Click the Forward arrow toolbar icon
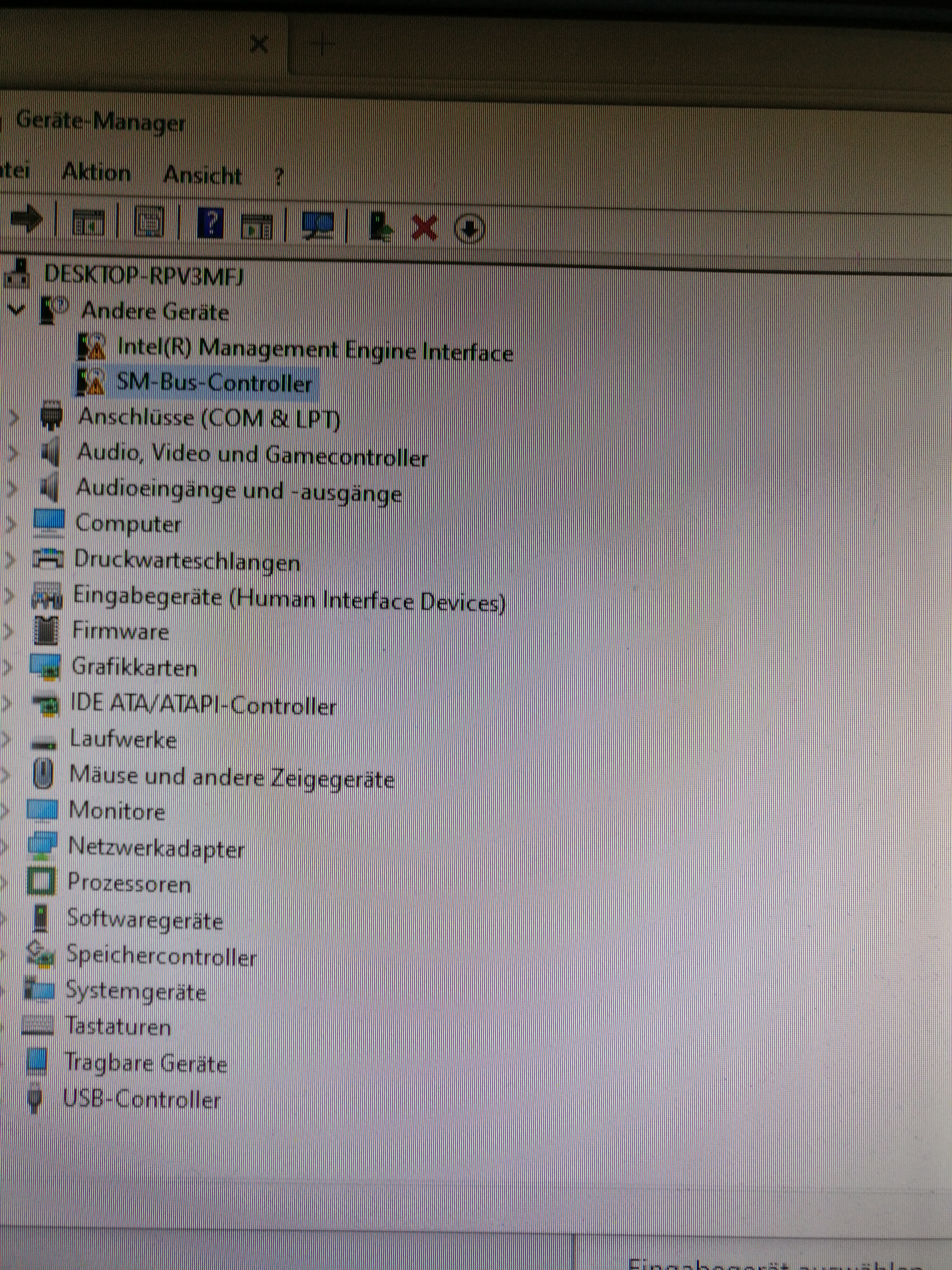 pos(26,219)
